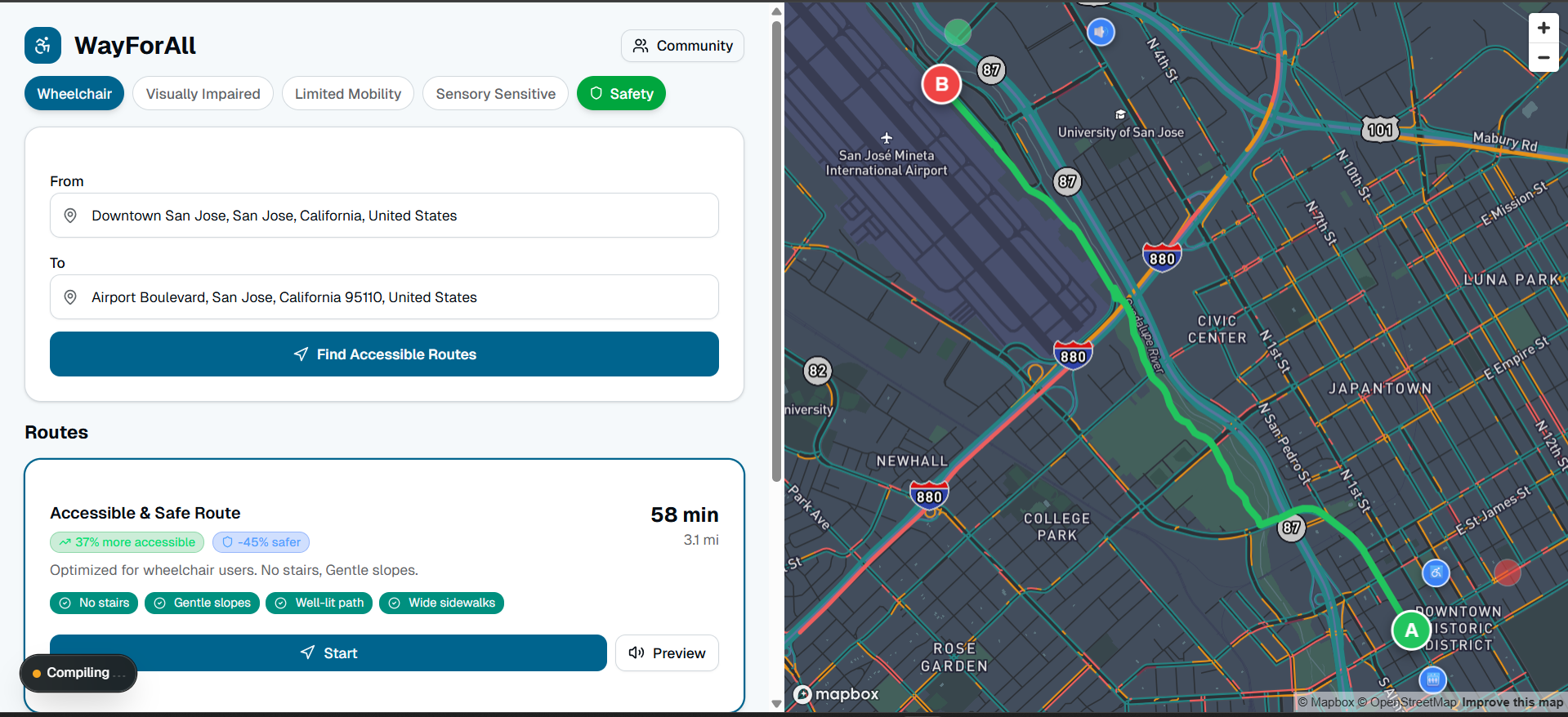The height and width of the screenshot is (717, 1568).
Task: Click the green circle marker near B
Action: (958, 33)
